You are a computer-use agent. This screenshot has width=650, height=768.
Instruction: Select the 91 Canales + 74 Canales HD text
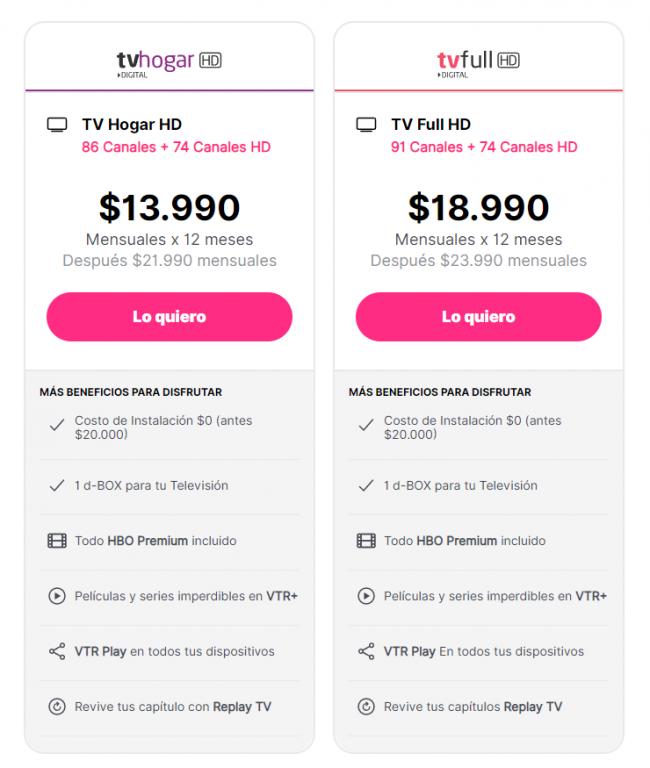coord(484,147)
